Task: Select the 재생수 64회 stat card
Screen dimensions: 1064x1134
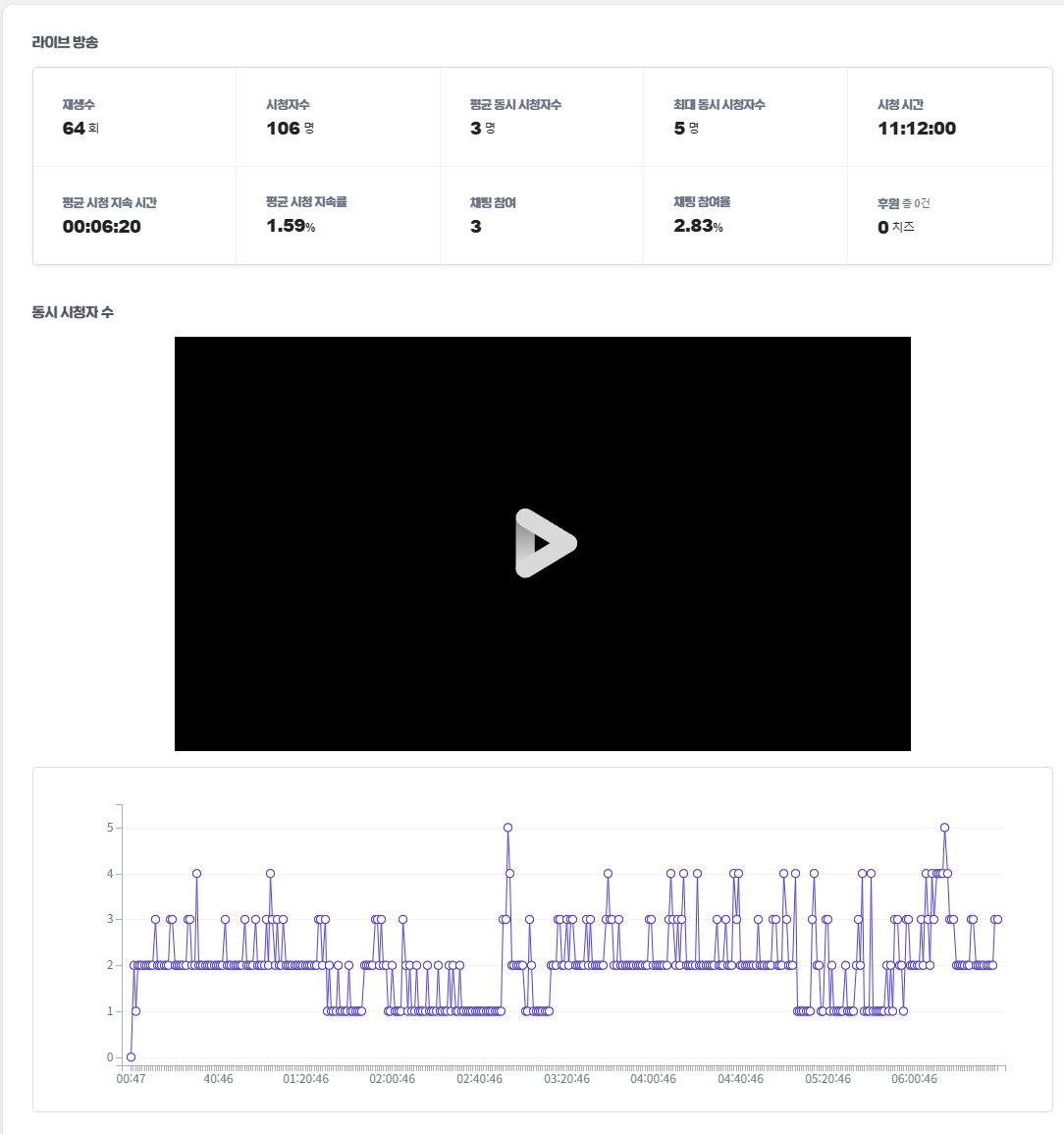Action: (x=134, y=117)
